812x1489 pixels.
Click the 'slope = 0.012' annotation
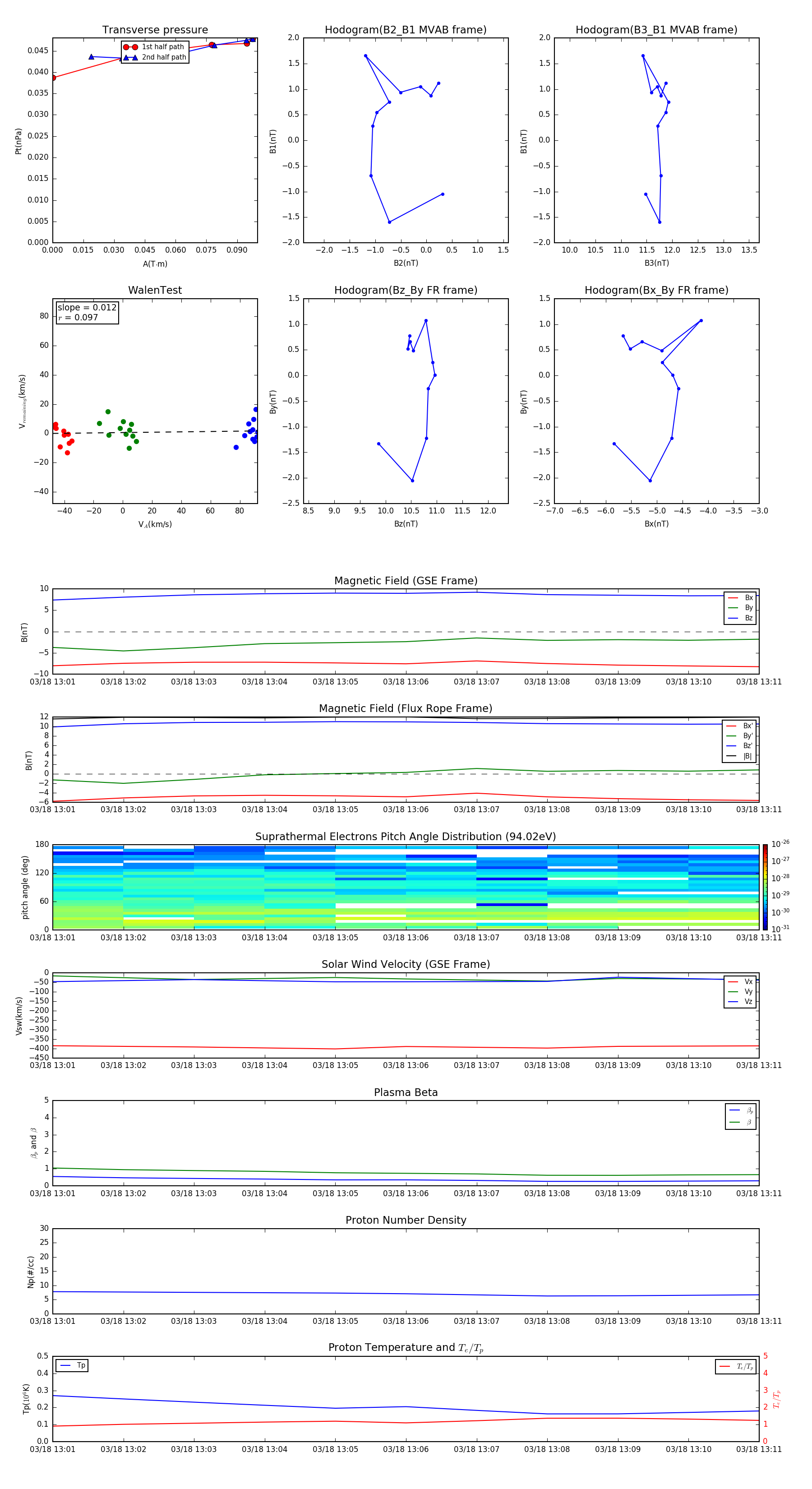(87, 308)
